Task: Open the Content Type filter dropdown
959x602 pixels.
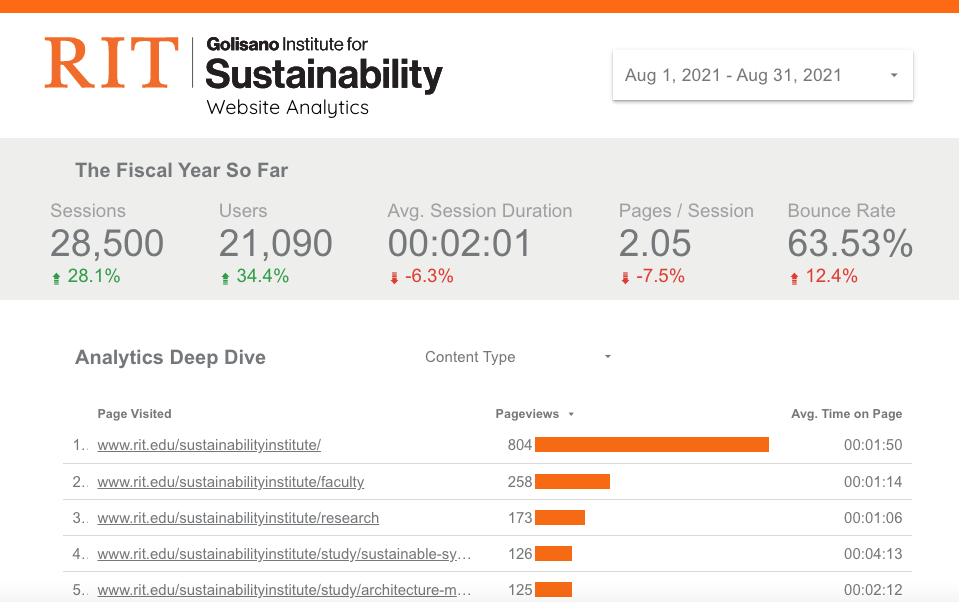Action: coord(518,357)
